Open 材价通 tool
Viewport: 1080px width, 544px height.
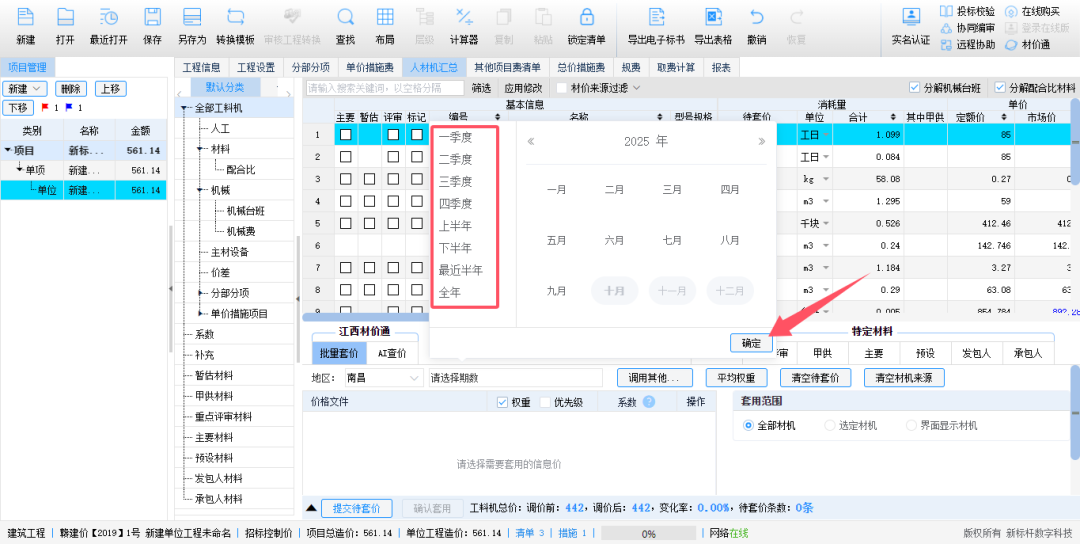[x=1028, y=45]
